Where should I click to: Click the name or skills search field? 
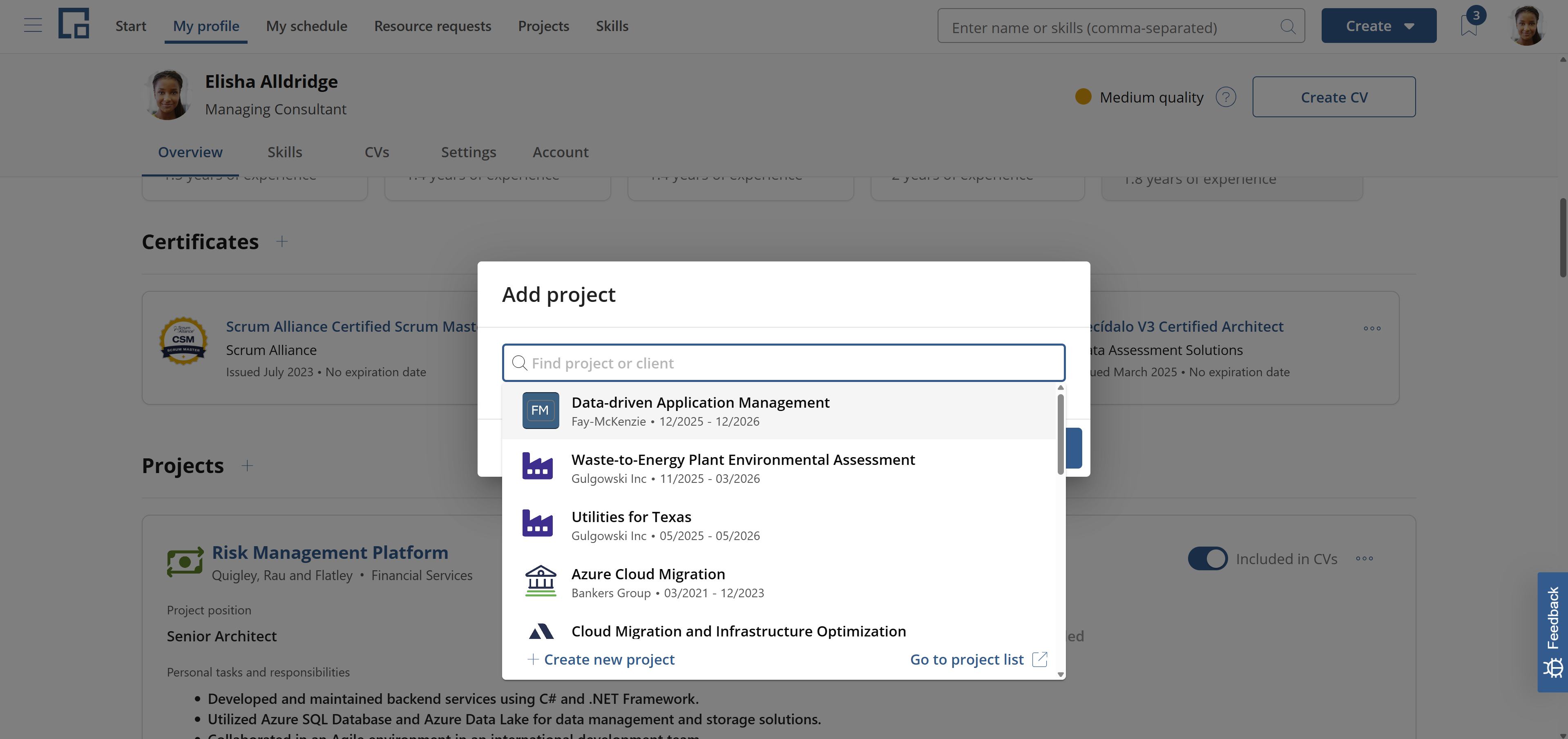(x=1121, y=26)
